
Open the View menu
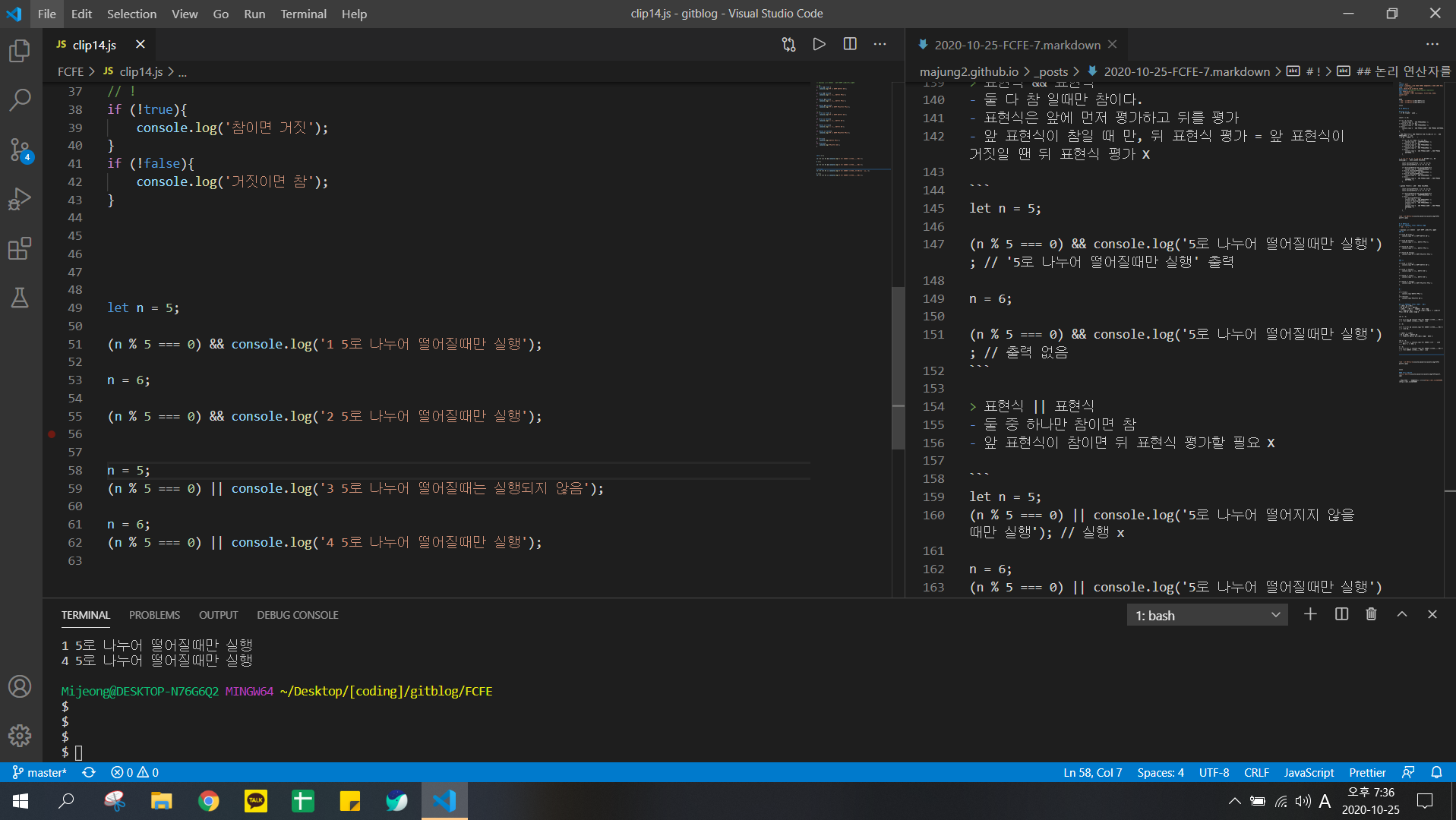point(185,14)
